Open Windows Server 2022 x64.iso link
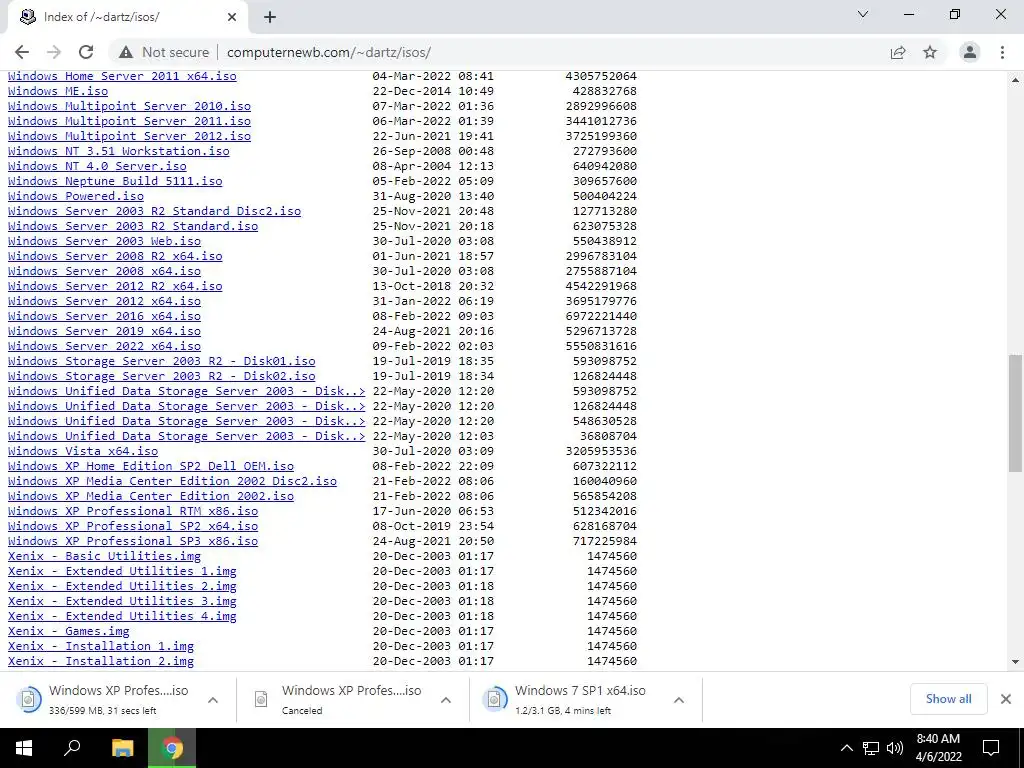Image resolution: width=1024 pixels, height=768 pixels. (104, 346)
